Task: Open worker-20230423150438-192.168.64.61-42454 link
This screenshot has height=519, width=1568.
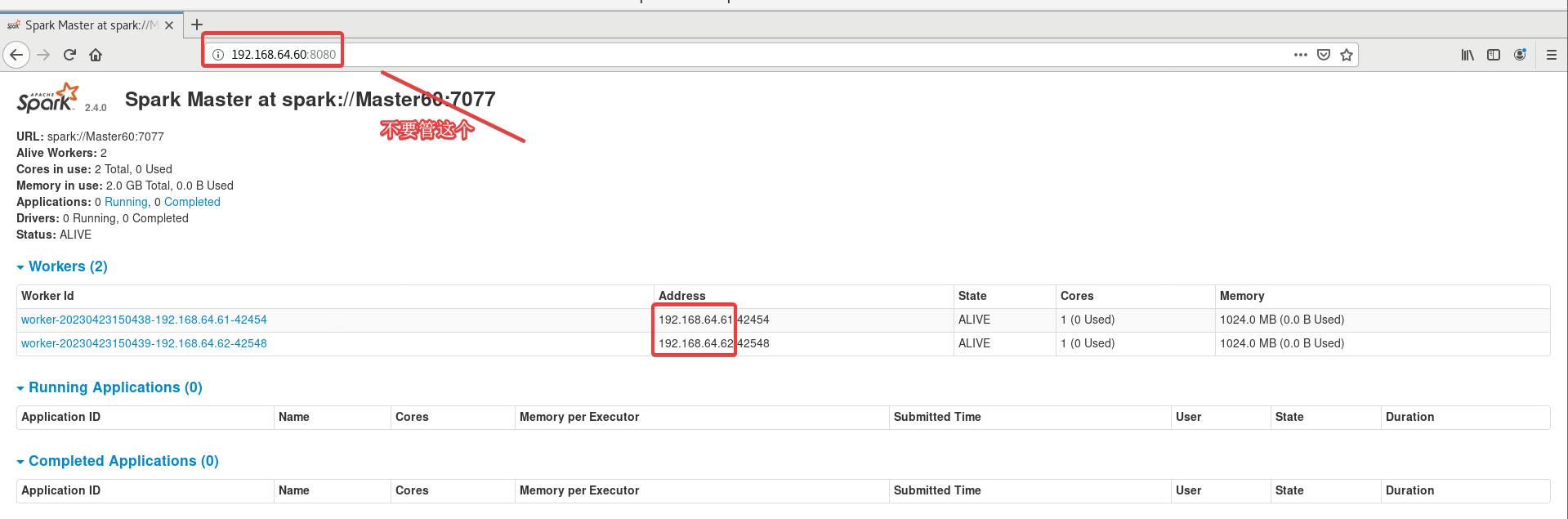Action: pyautogui.click(x=144, y=320)
